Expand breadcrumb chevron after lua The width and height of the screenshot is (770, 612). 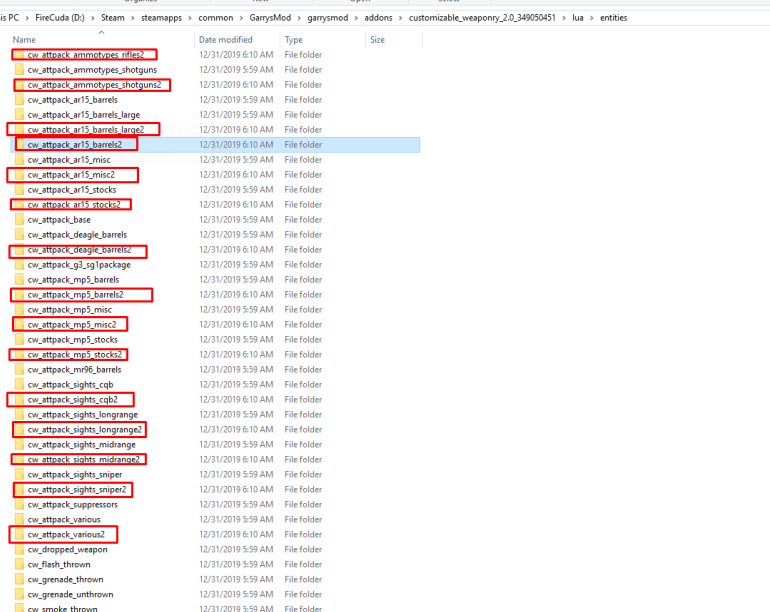(592, 18)
